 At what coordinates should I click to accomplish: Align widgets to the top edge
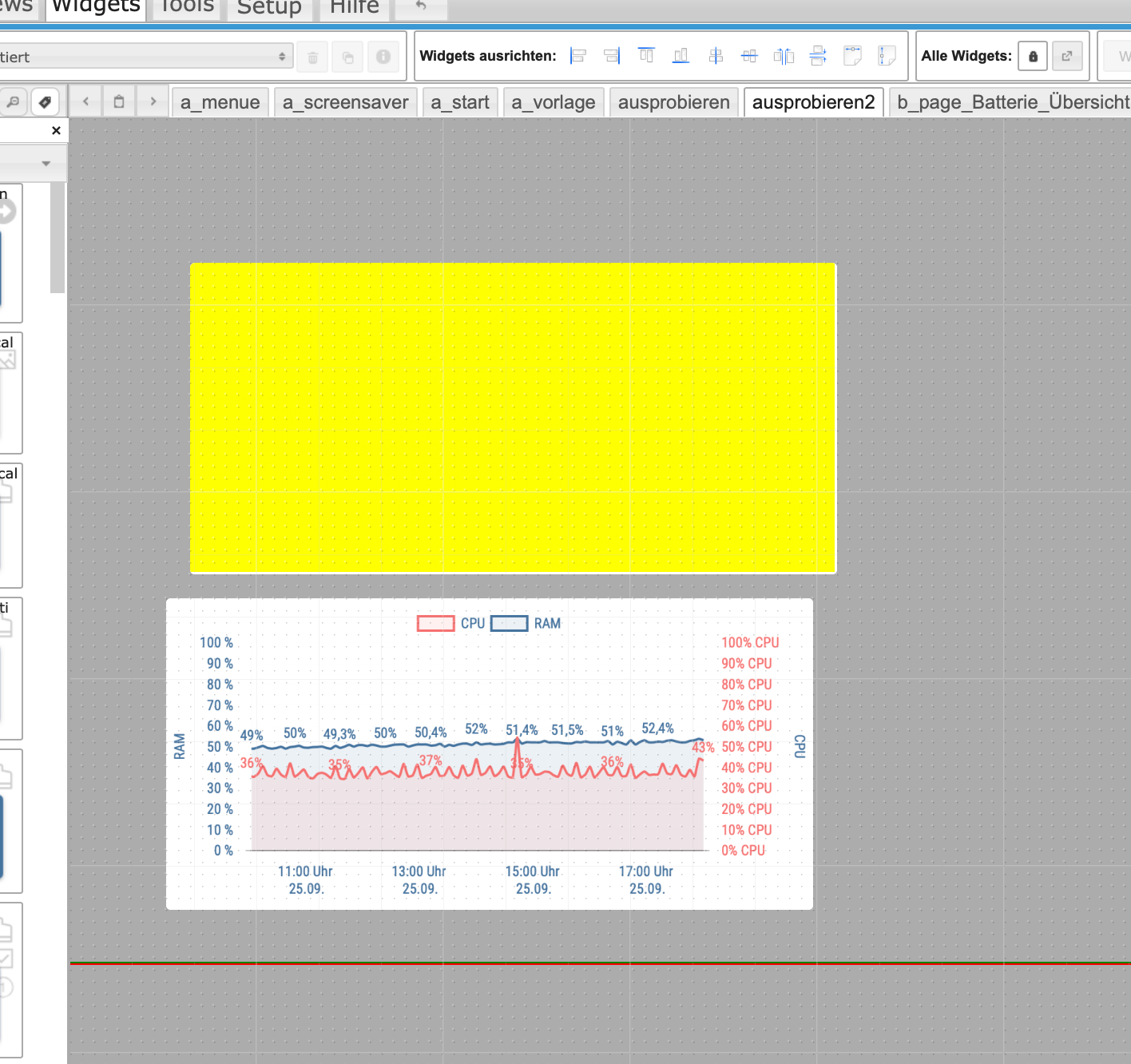(646, 56)
